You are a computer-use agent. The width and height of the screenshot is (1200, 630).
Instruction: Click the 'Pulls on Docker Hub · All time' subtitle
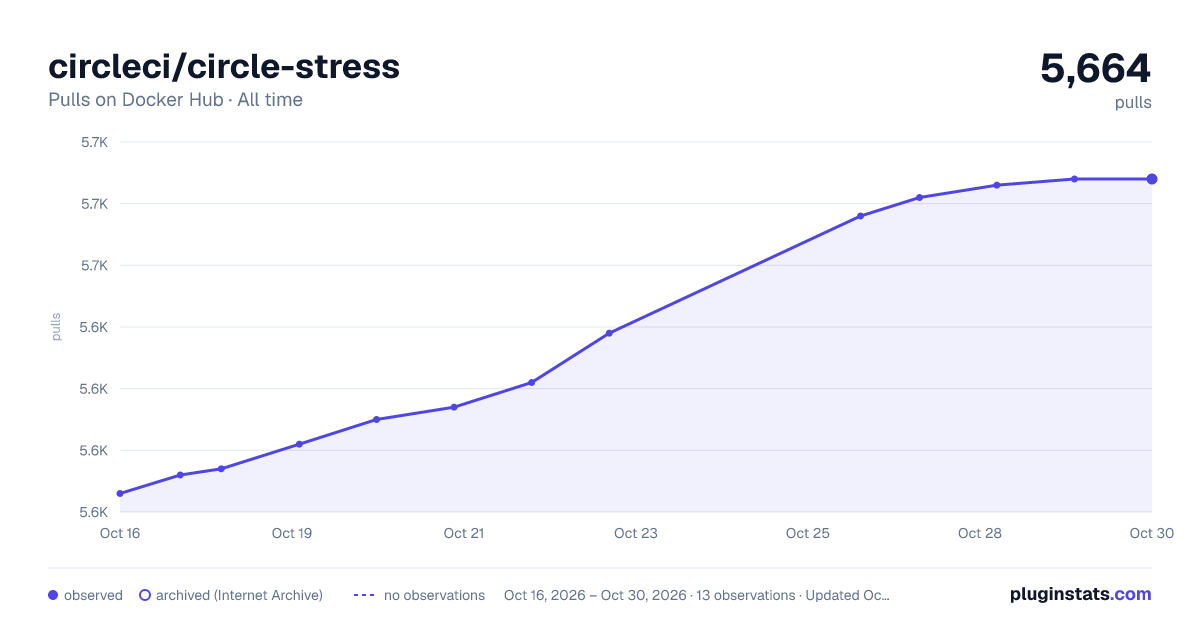tap(175, 100)
